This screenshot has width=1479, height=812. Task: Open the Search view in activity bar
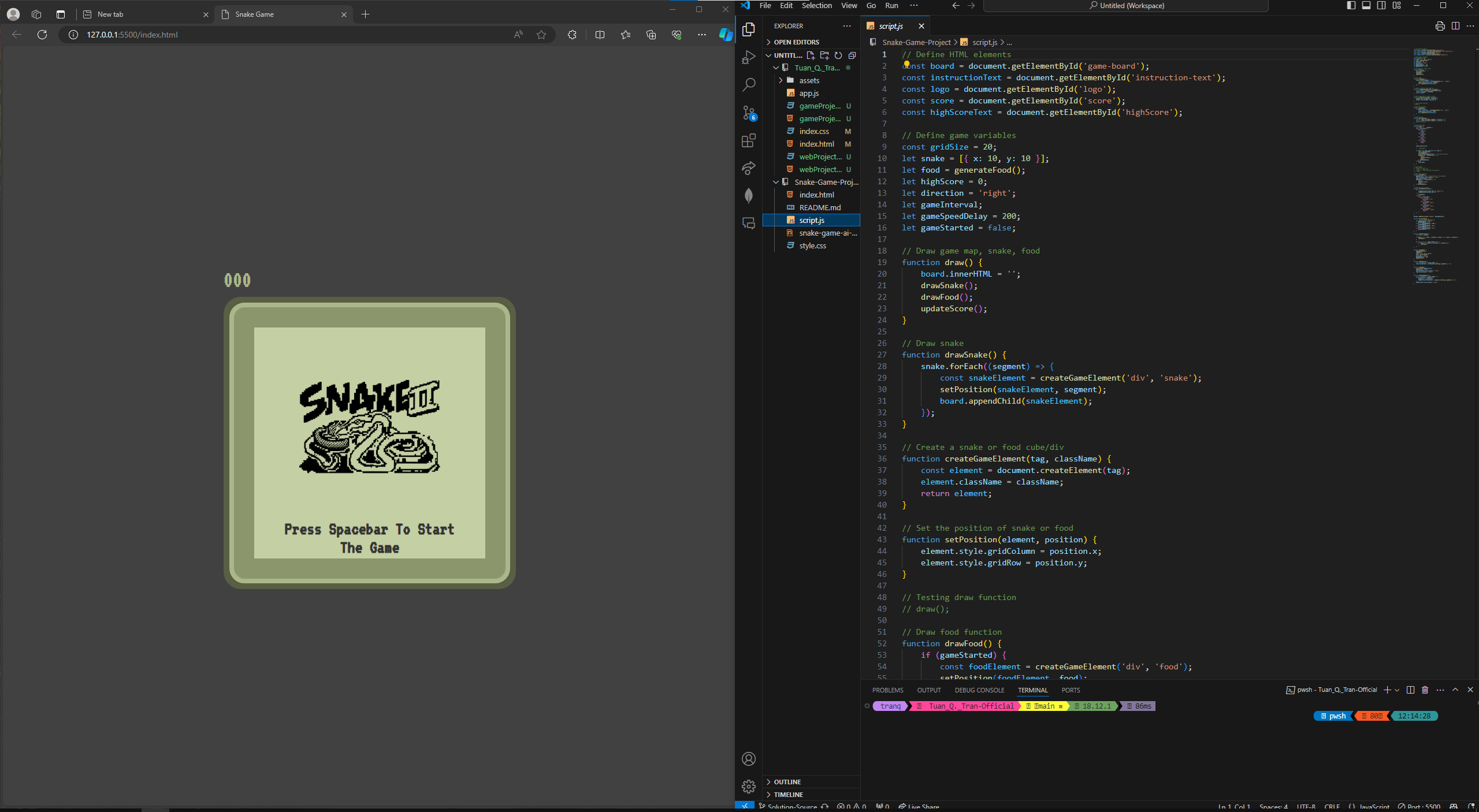tap(749, 85)
